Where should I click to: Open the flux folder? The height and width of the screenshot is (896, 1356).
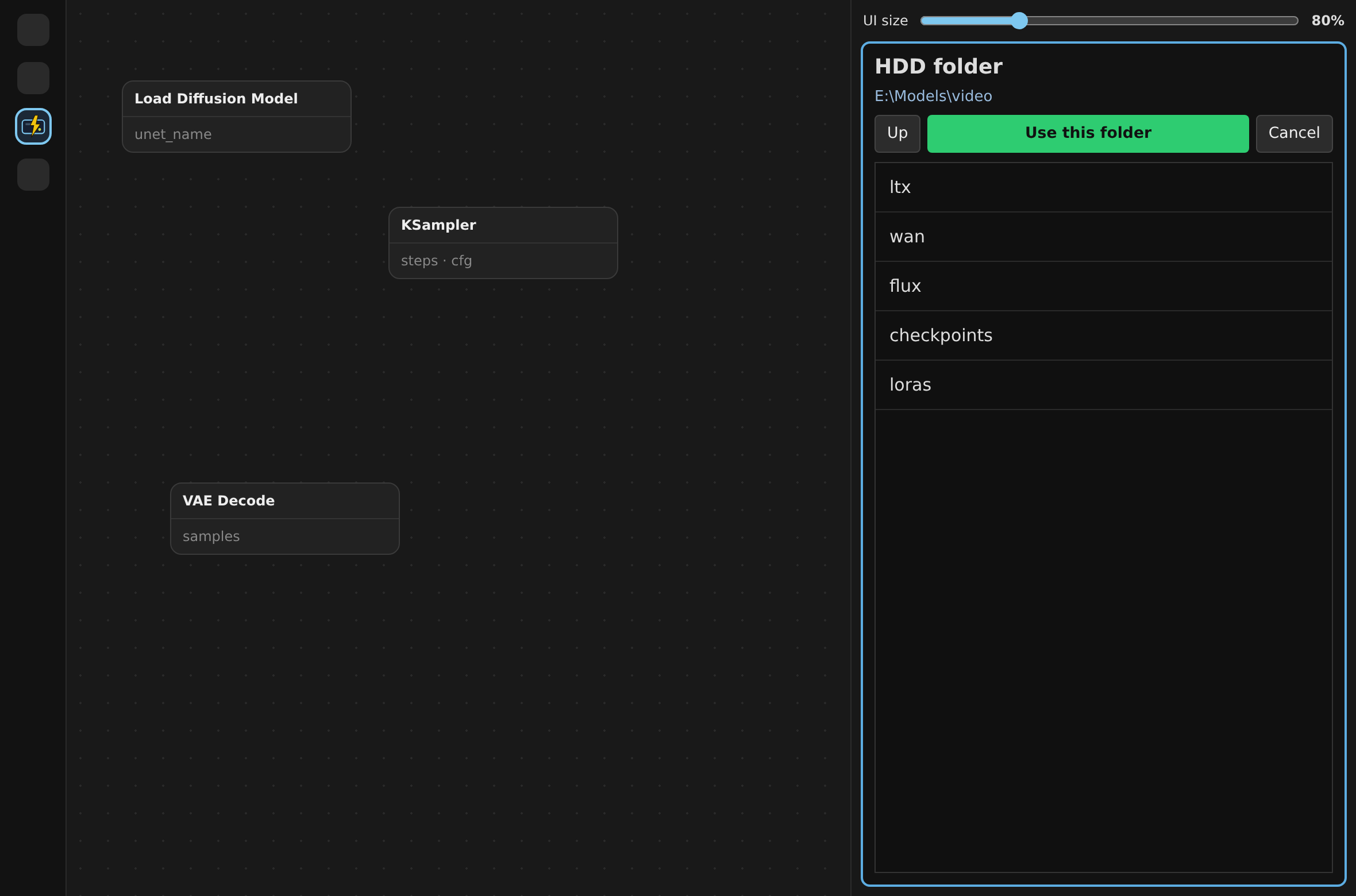pos(1103,286)
